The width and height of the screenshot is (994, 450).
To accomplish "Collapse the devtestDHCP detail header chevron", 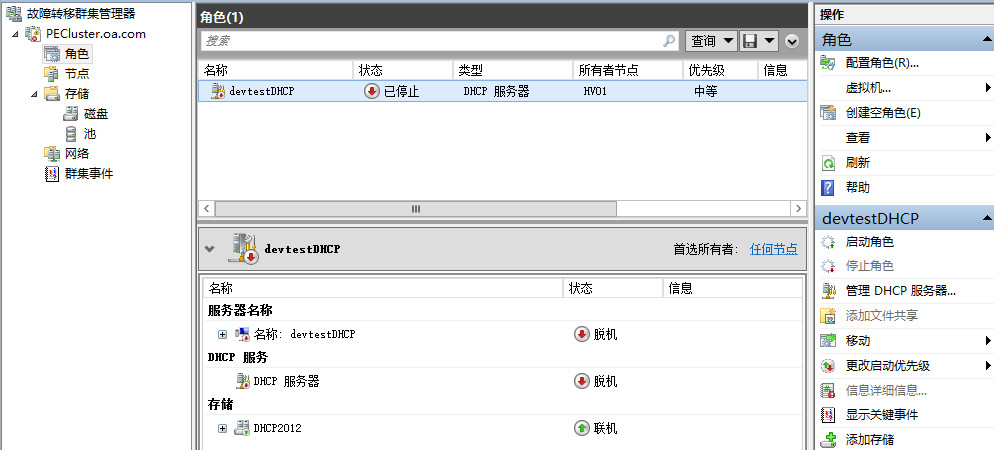I will pyautogui.click(x=210, y=249).
